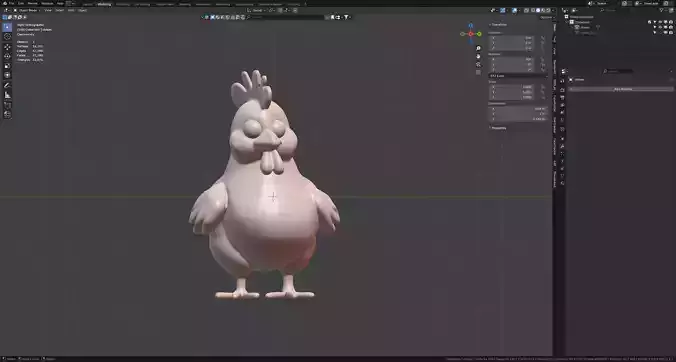Open the Global transform orientation dropdown
Image resolution: width=676 pixels, height=362 pixels.
click(x=257, y=10)
